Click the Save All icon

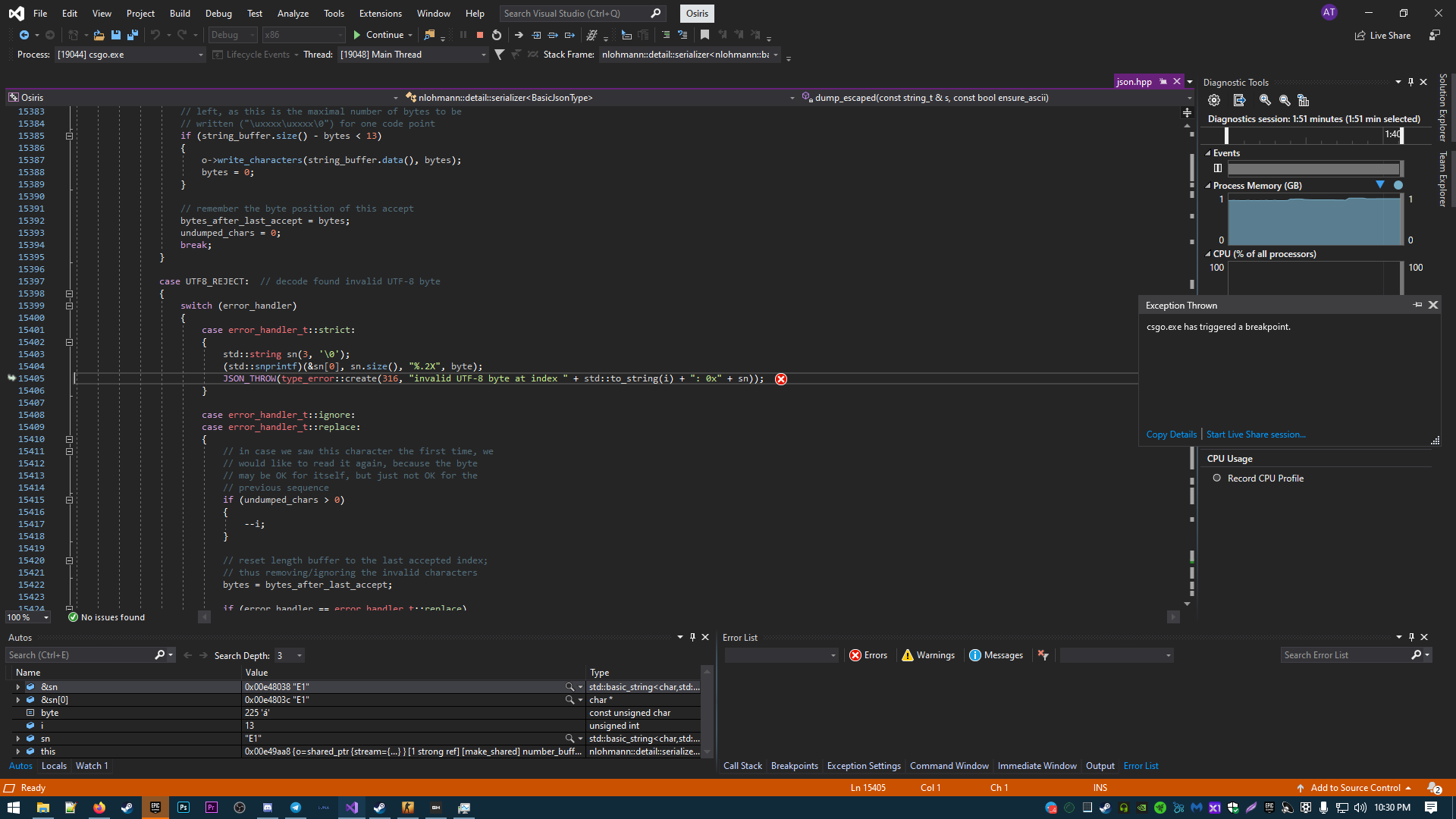[x=132, y=35]
